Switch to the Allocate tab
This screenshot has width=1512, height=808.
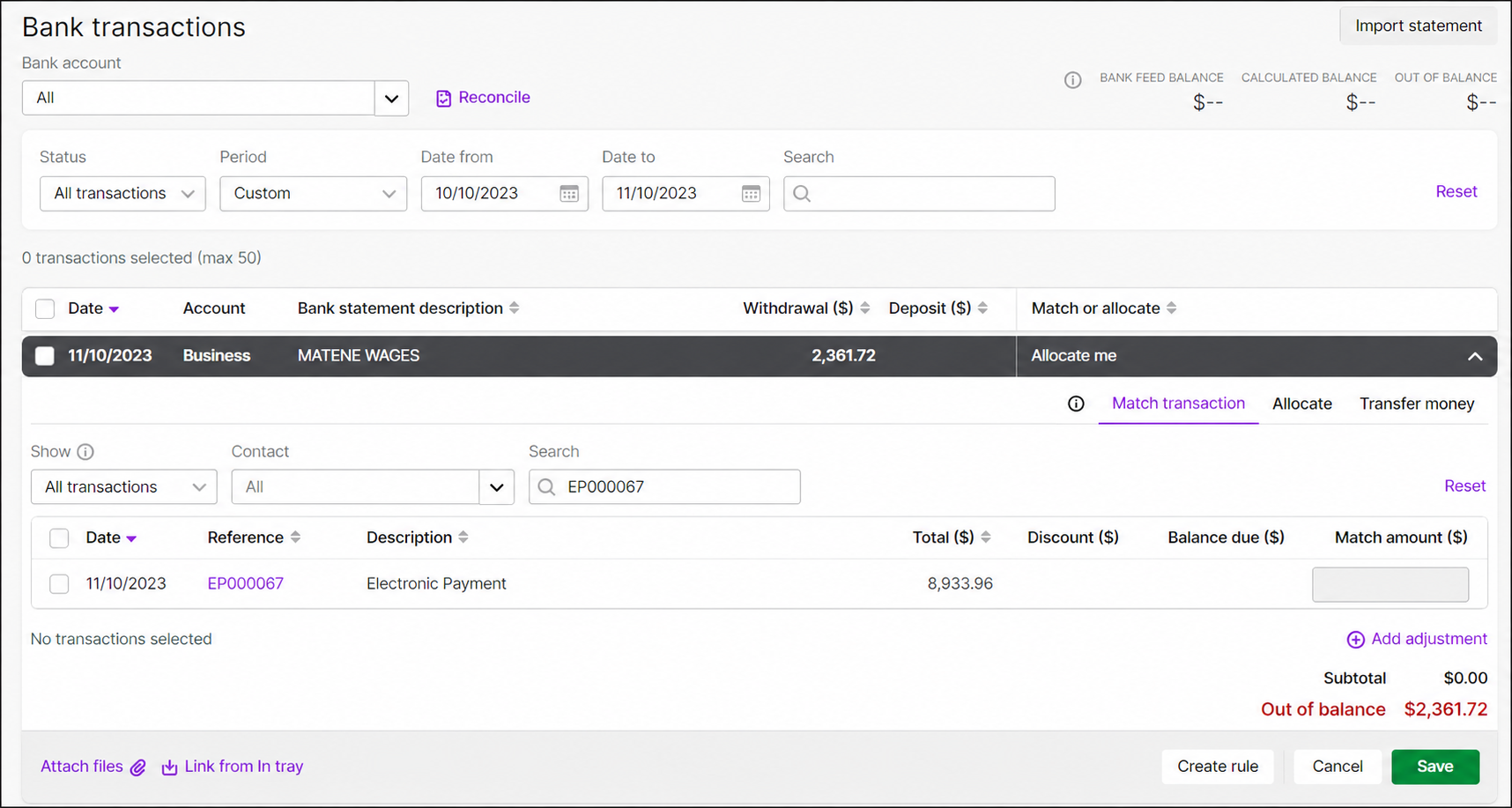1301,404
